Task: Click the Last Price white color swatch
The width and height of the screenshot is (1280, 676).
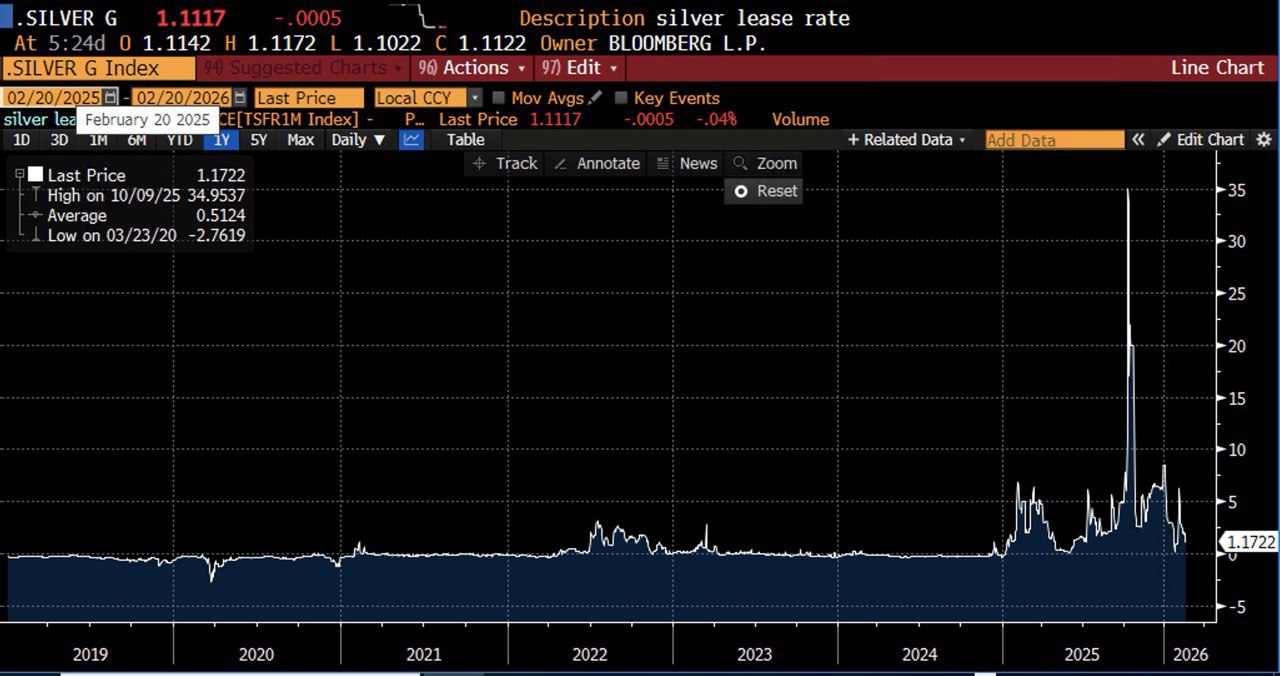Action: 35,175
